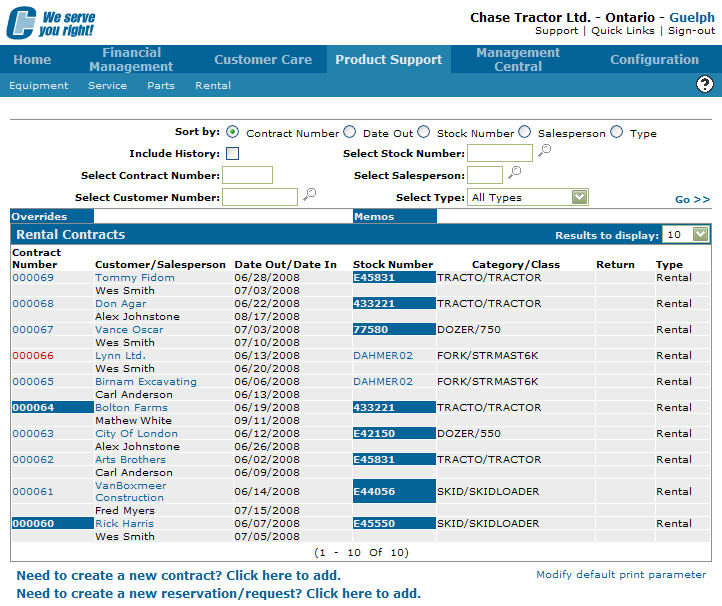Focus Select Contract Number field

247,175
